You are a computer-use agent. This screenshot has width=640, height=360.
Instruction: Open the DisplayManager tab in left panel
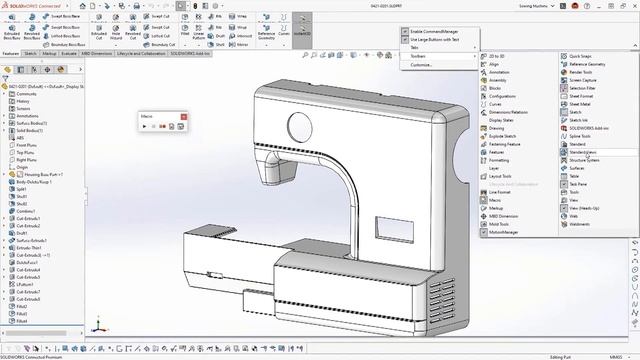(61, 70)
